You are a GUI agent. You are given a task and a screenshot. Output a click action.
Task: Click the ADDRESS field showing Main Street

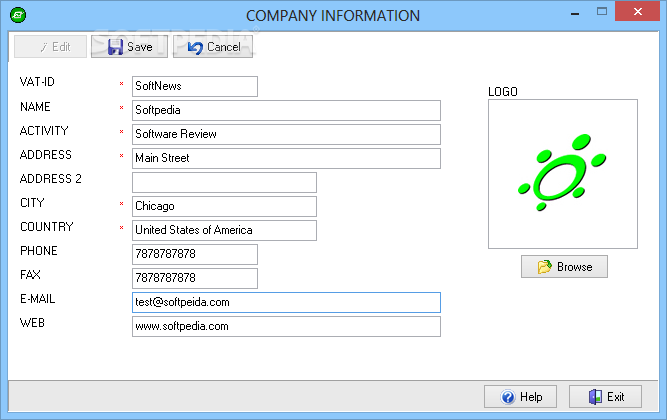(x=286, y=158)
